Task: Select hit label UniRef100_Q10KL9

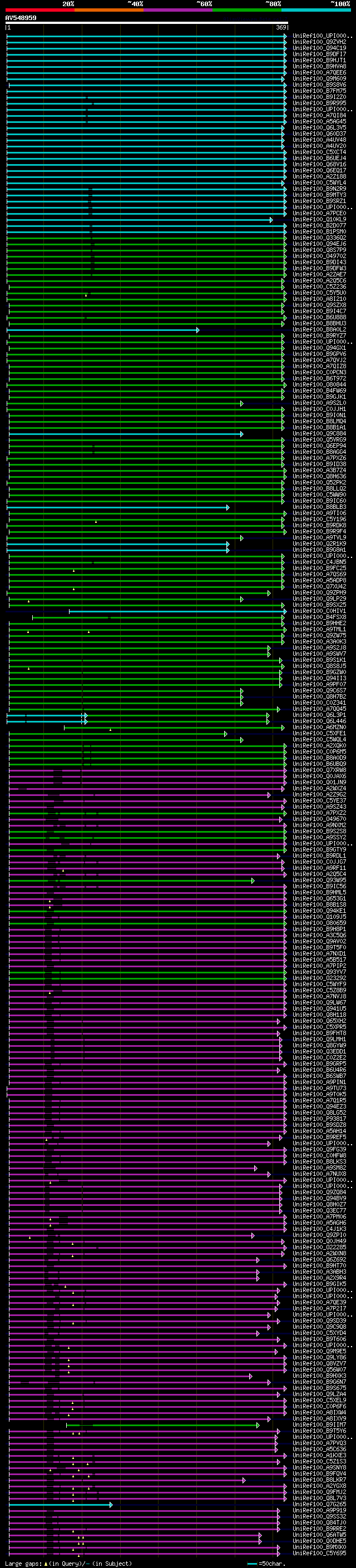Action: tap(319, 220)
